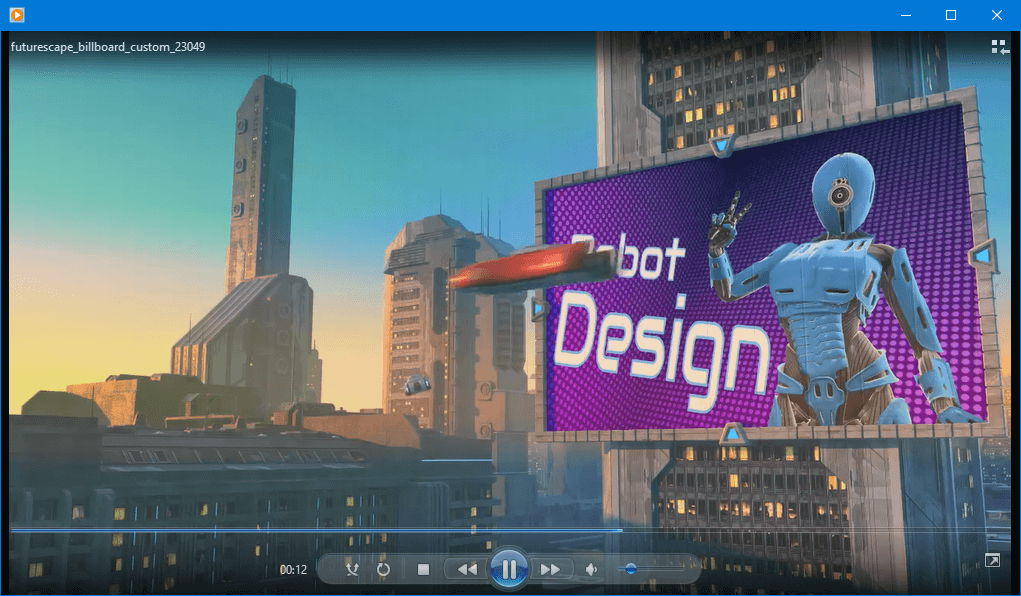Switch to Library view icon
This screenshot has width=1021, height=596.
1000,47
